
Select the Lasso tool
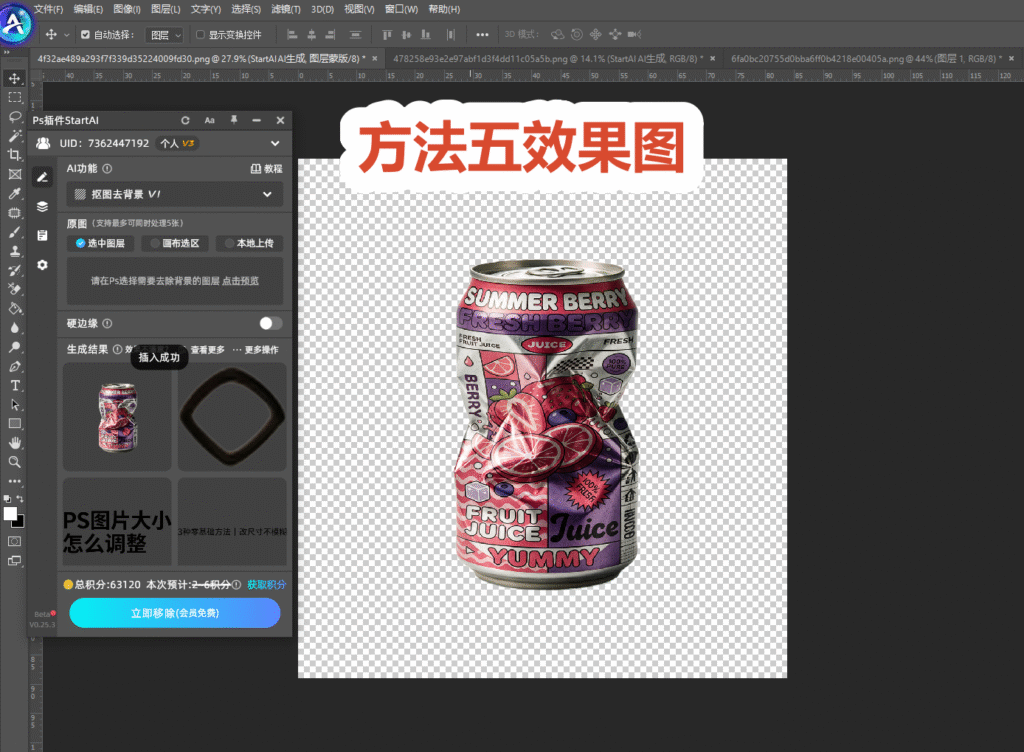(x=14, y=117)
